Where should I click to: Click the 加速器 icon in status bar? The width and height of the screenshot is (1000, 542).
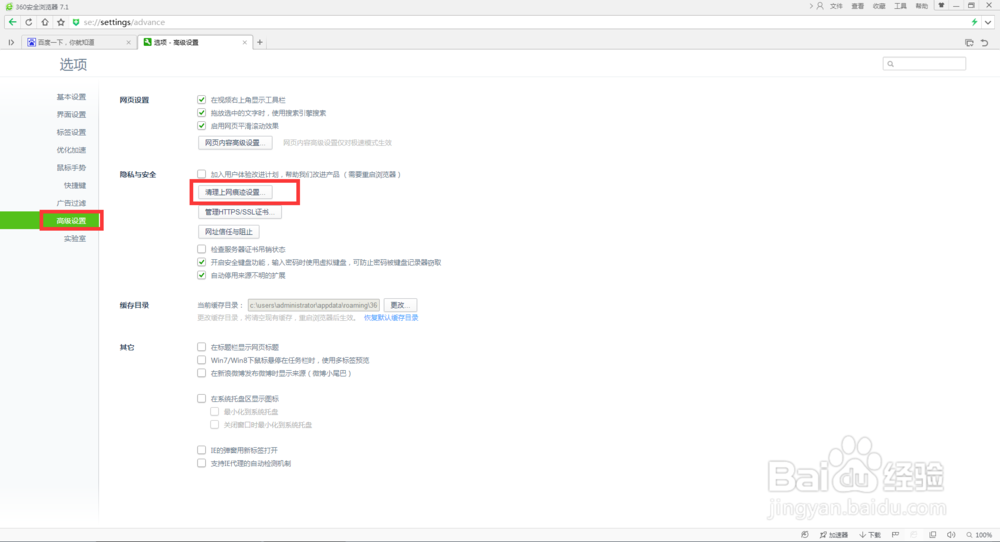coord(834,535)
